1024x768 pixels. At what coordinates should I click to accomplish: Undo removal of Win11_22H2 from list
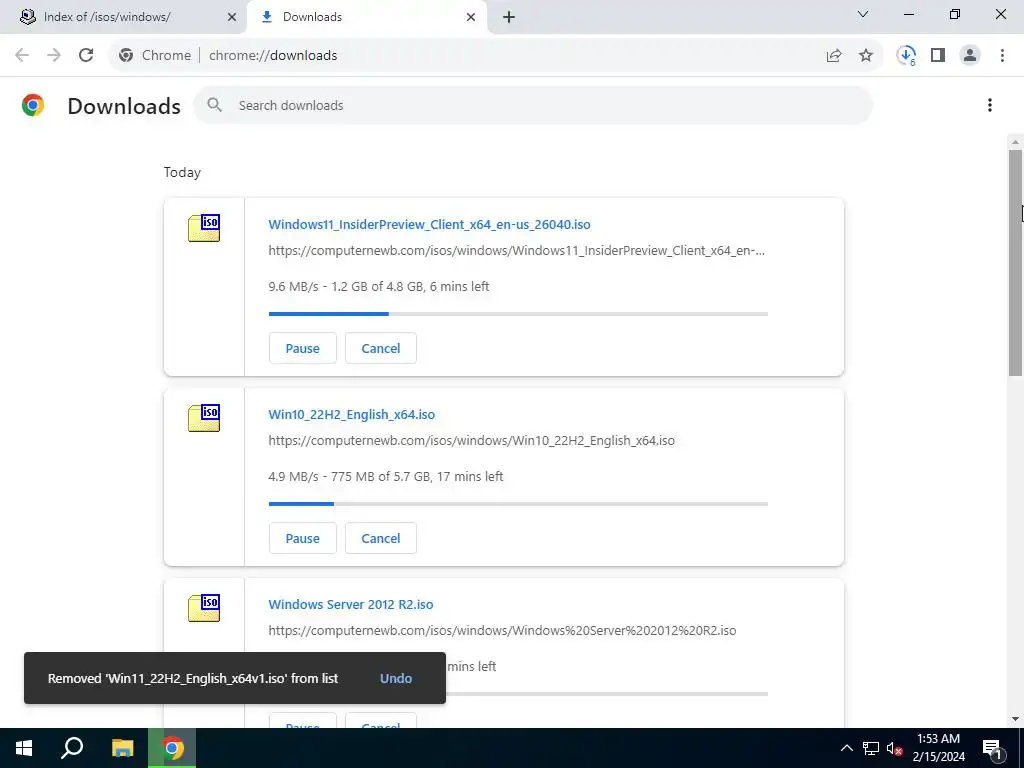coord(396,679)
